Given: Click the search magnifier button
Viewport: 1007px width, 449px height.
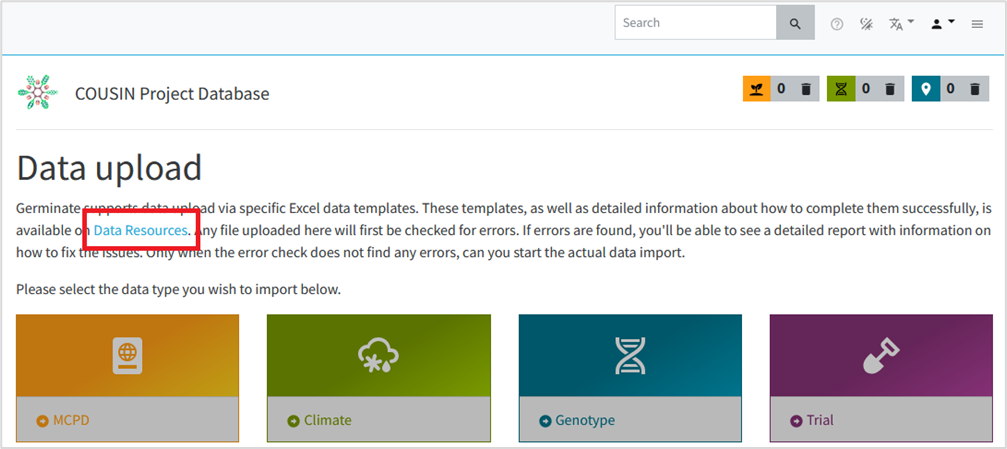Looking at the screenshot, I should (795, 23).
